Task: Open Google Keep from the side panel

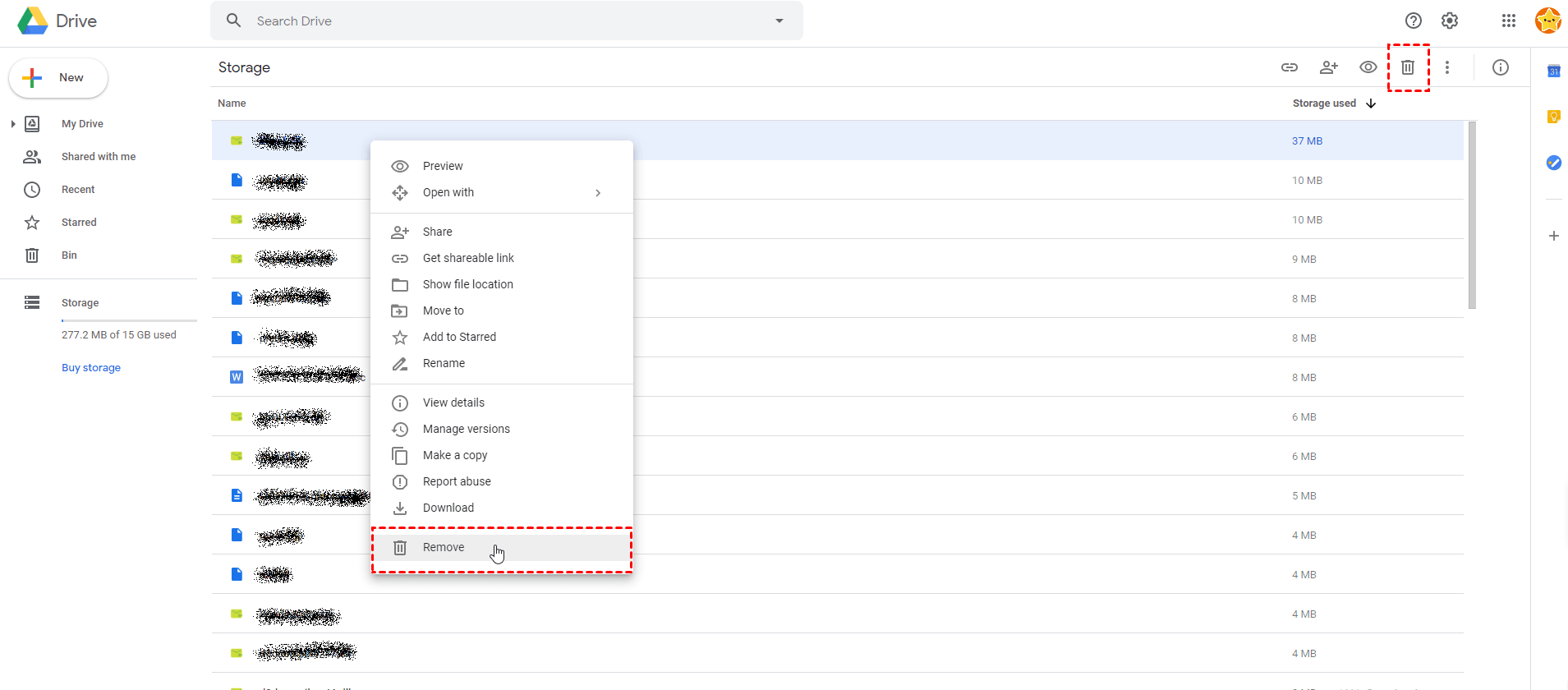Action: [1553, 117]
